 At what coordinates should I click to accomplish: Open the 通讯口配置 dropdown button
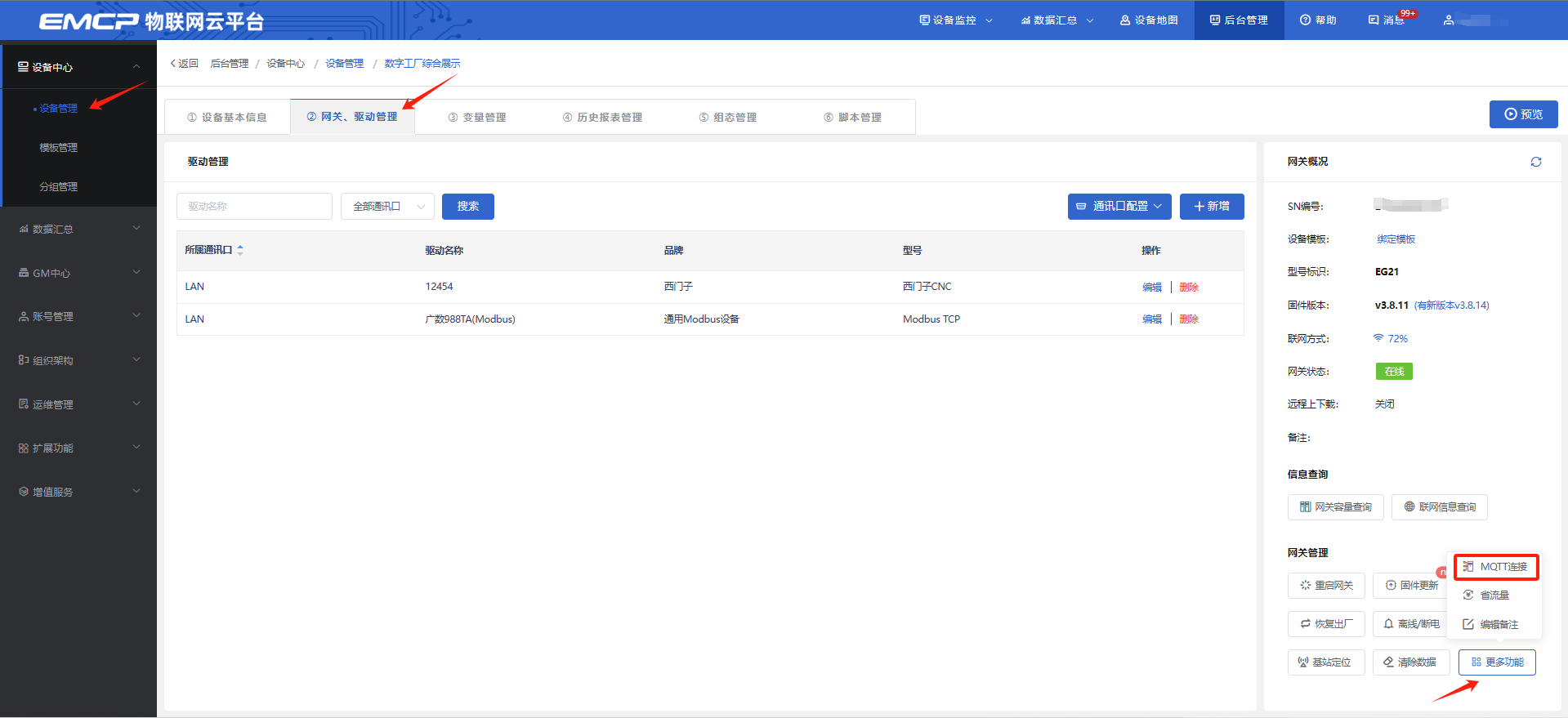click(x=1119, y=207)
